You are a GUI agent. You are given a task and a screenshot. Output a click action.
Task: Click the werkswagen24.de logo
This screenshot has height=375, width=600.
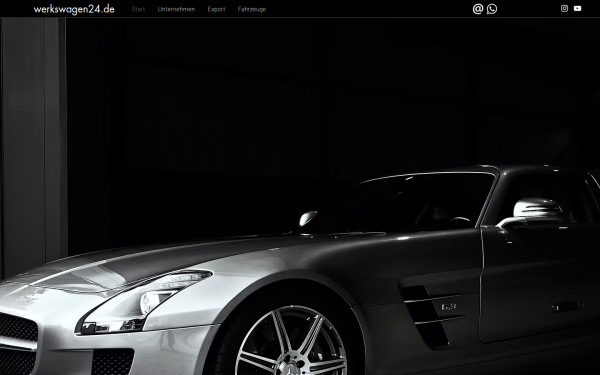pyautogui.click(x=74, y=9)
